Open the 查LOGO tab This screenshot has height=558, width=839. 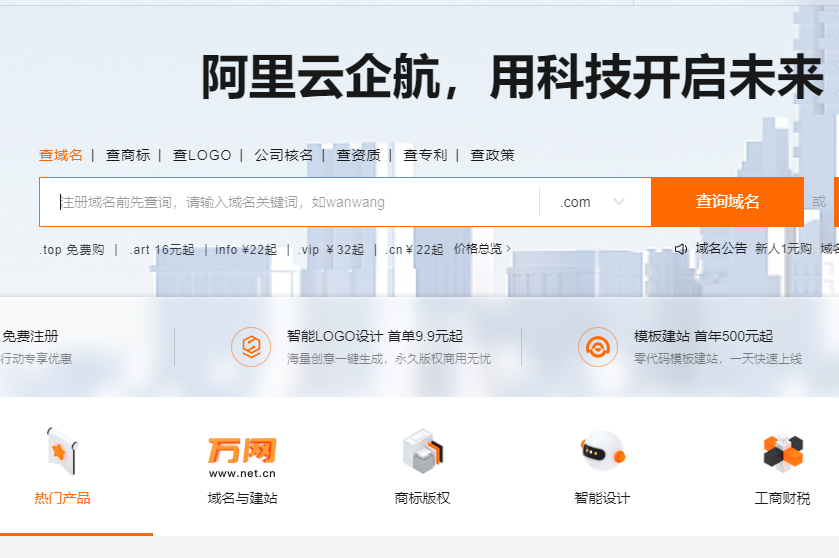pos(202,155)
